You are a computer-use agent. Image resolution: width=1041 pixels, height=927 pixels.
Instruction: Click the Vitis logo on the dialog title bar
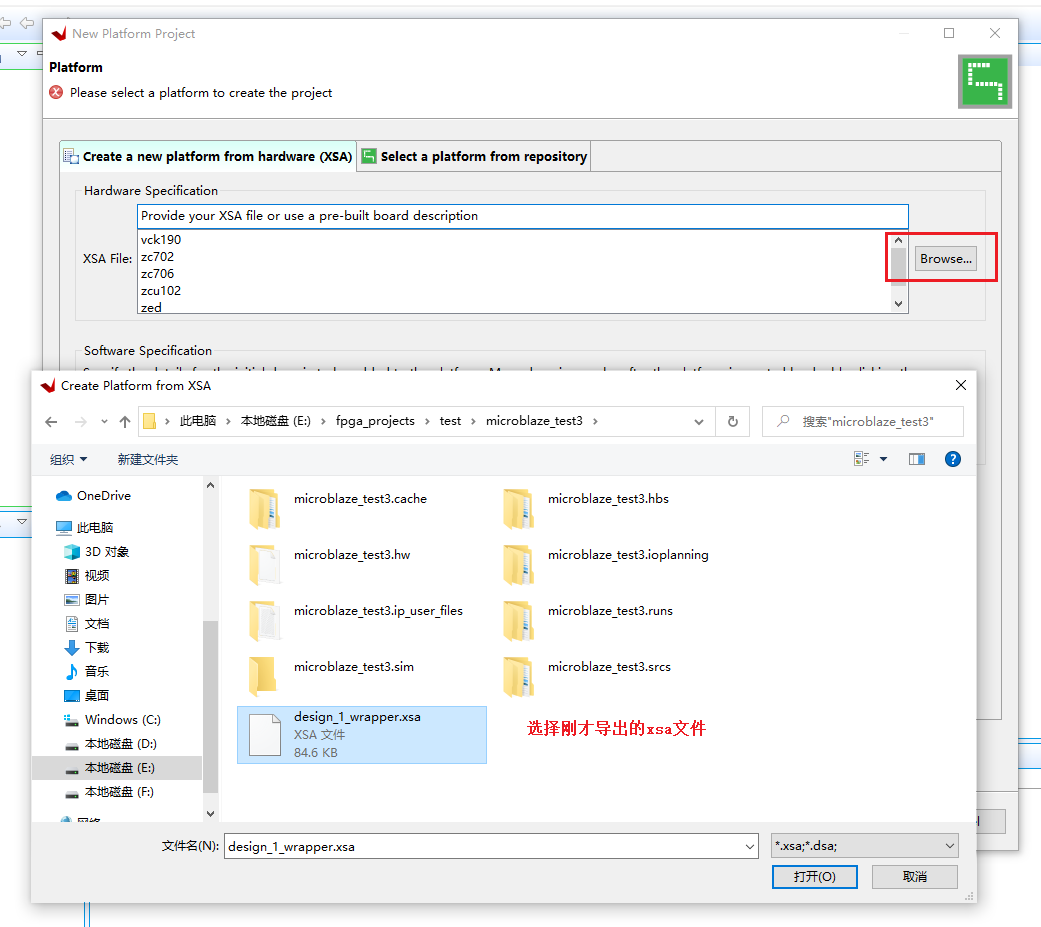point(60,32)
